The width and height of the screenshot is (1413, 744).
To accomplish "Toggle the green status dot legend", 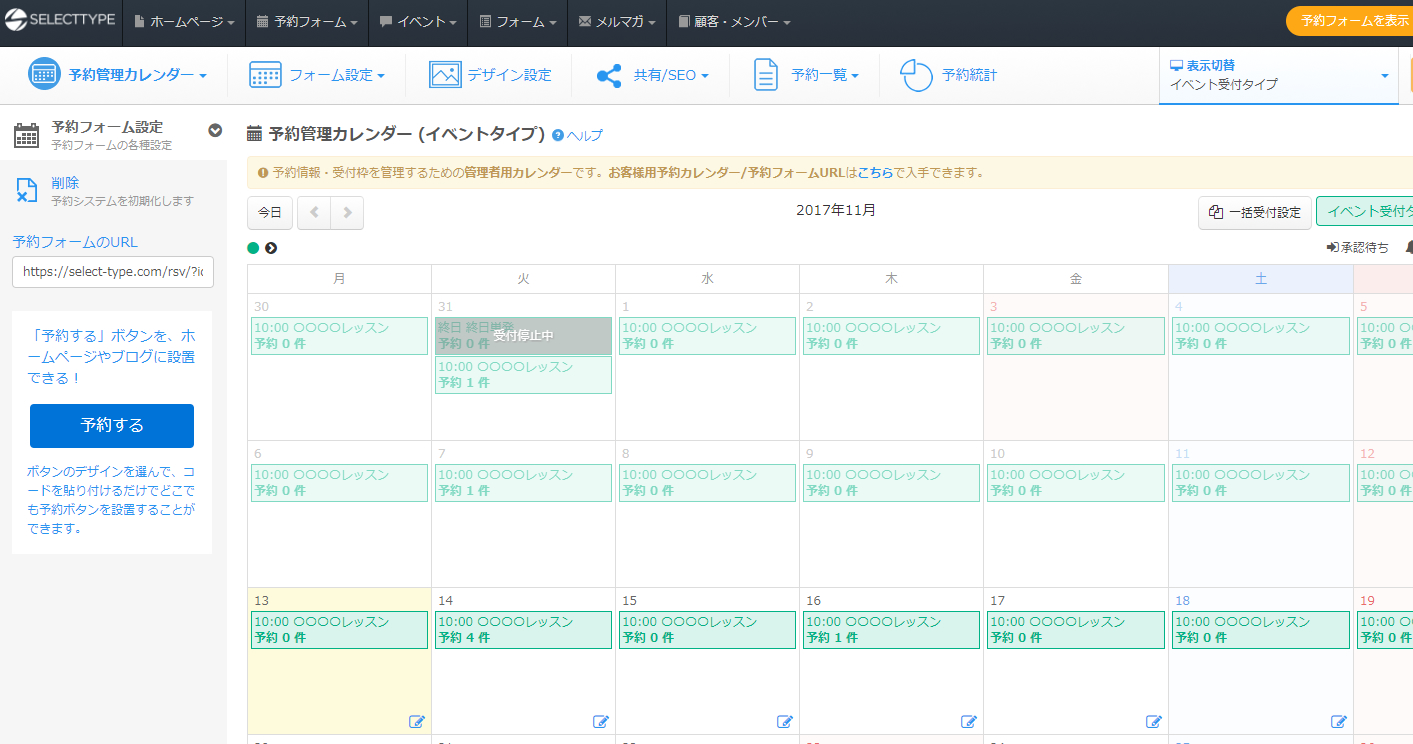I will [253, 248].
